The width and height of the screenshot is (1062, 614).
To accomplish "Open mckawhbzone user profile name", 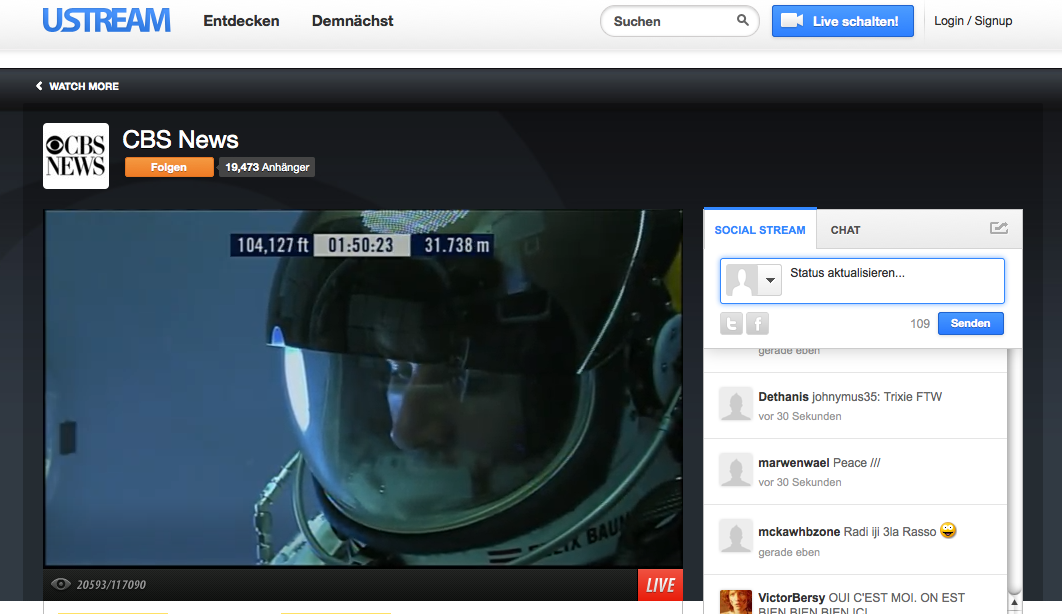I will (x=799, y=532).
